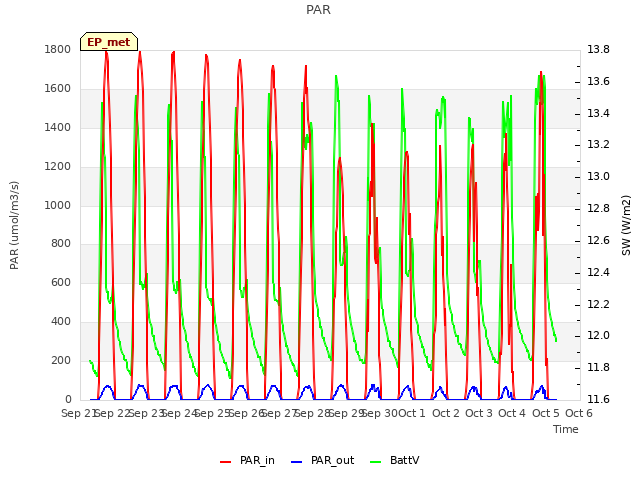Click the 1800 left axis tick

click(58, 50)
